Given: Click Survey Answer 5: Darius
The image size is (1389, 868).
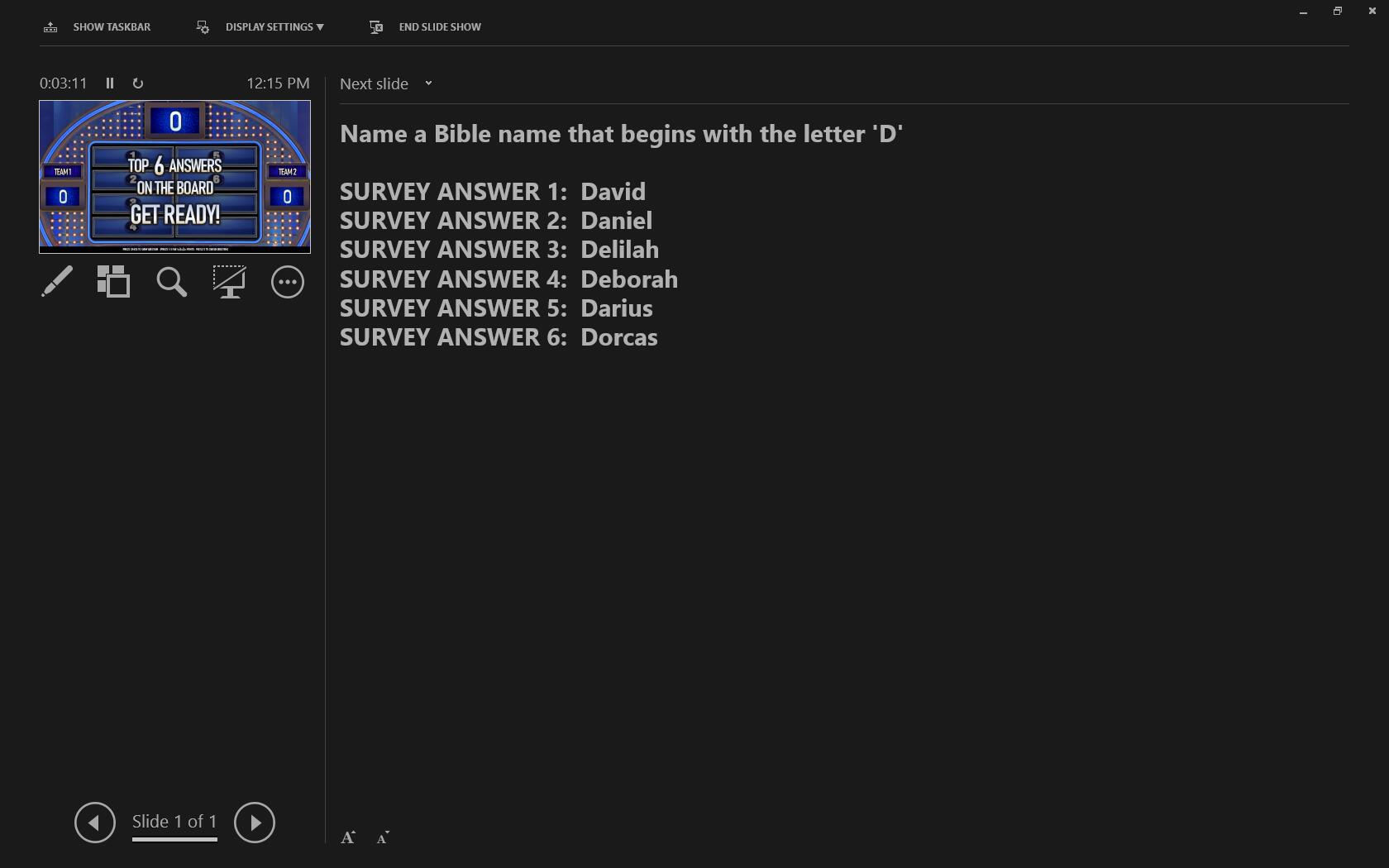Looking at the screenshot, I should click(x=496, y=308).
